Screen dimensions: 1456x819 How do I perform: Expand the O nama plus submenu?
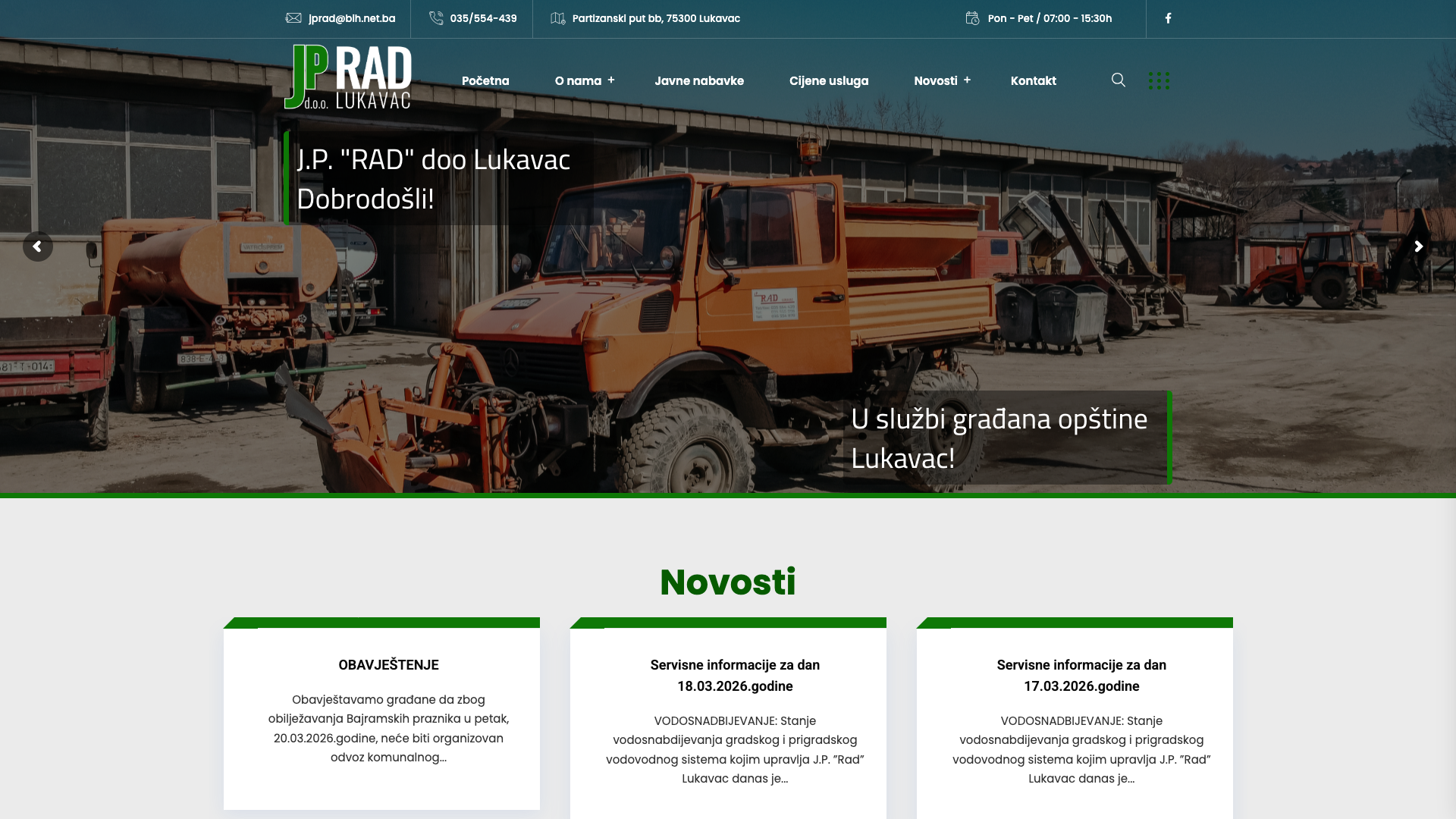611,80
